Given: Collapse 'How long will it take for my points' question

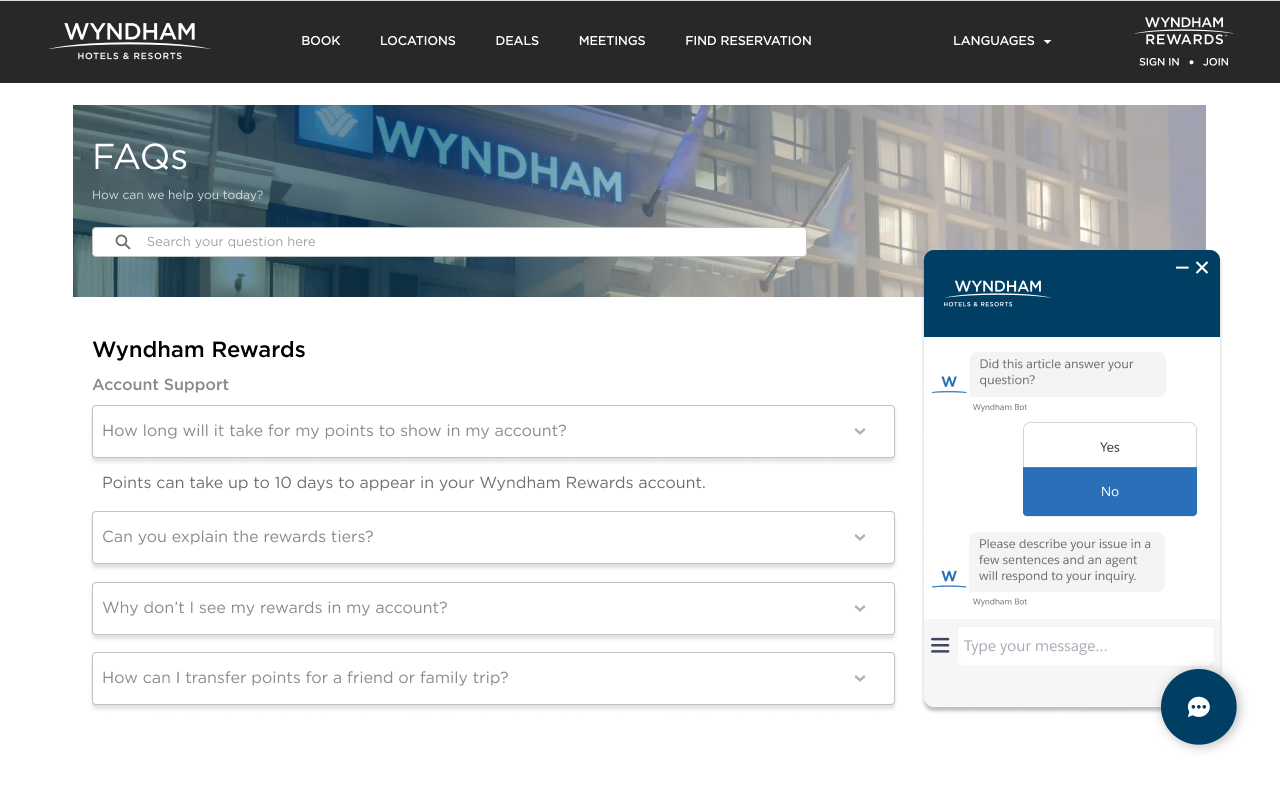Looking at the screenshot, I should [x=493, y=431].
